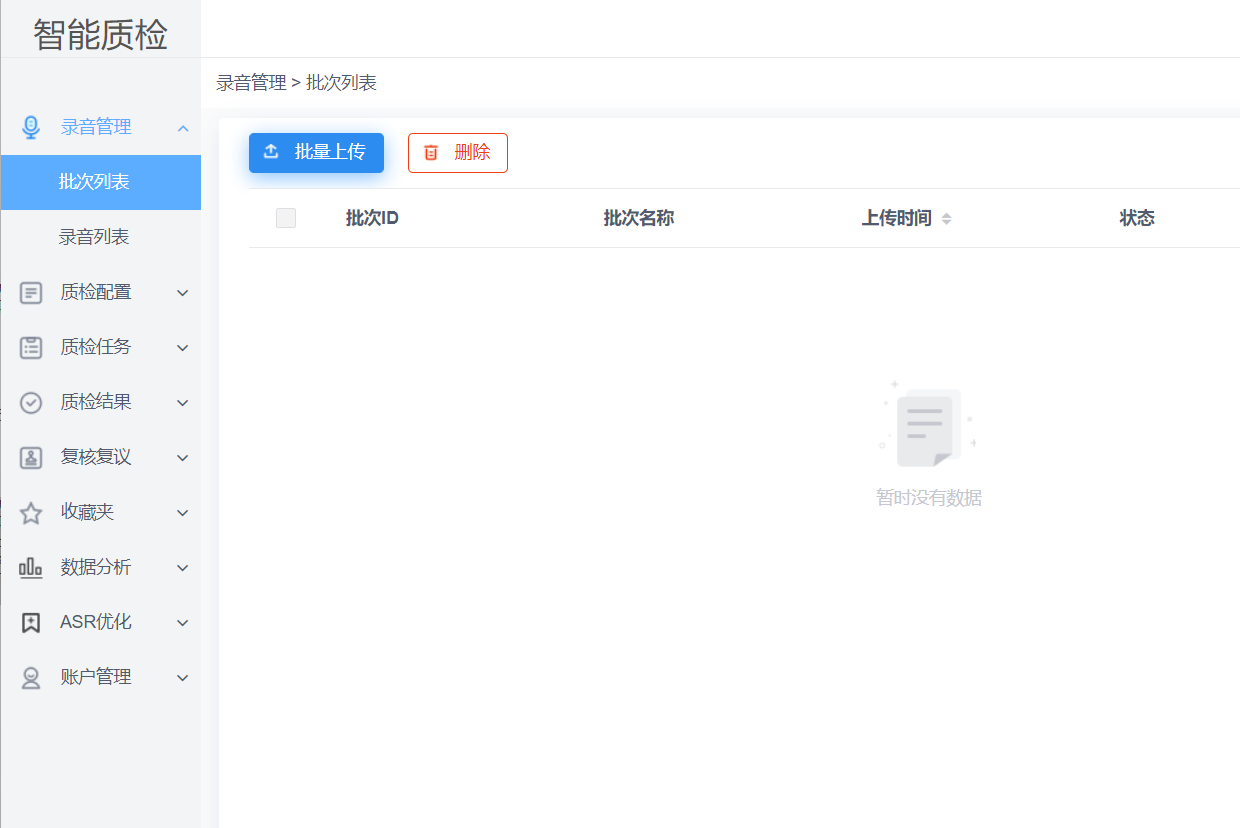Click the 收藏夹 star icon
This screenshot has height=828, width=1240.
coord(31,513)
